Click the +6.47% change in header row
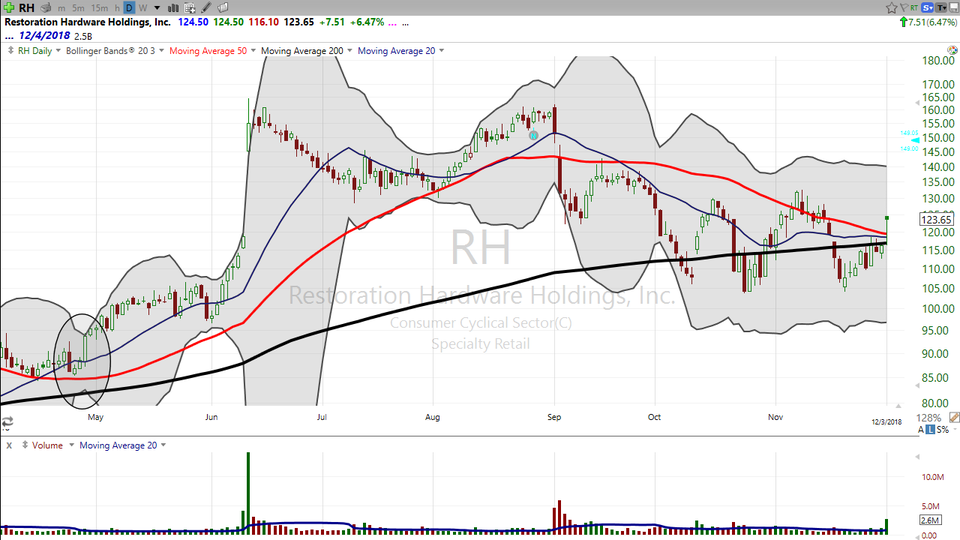The image size is (960, 540). click(367, 22)
